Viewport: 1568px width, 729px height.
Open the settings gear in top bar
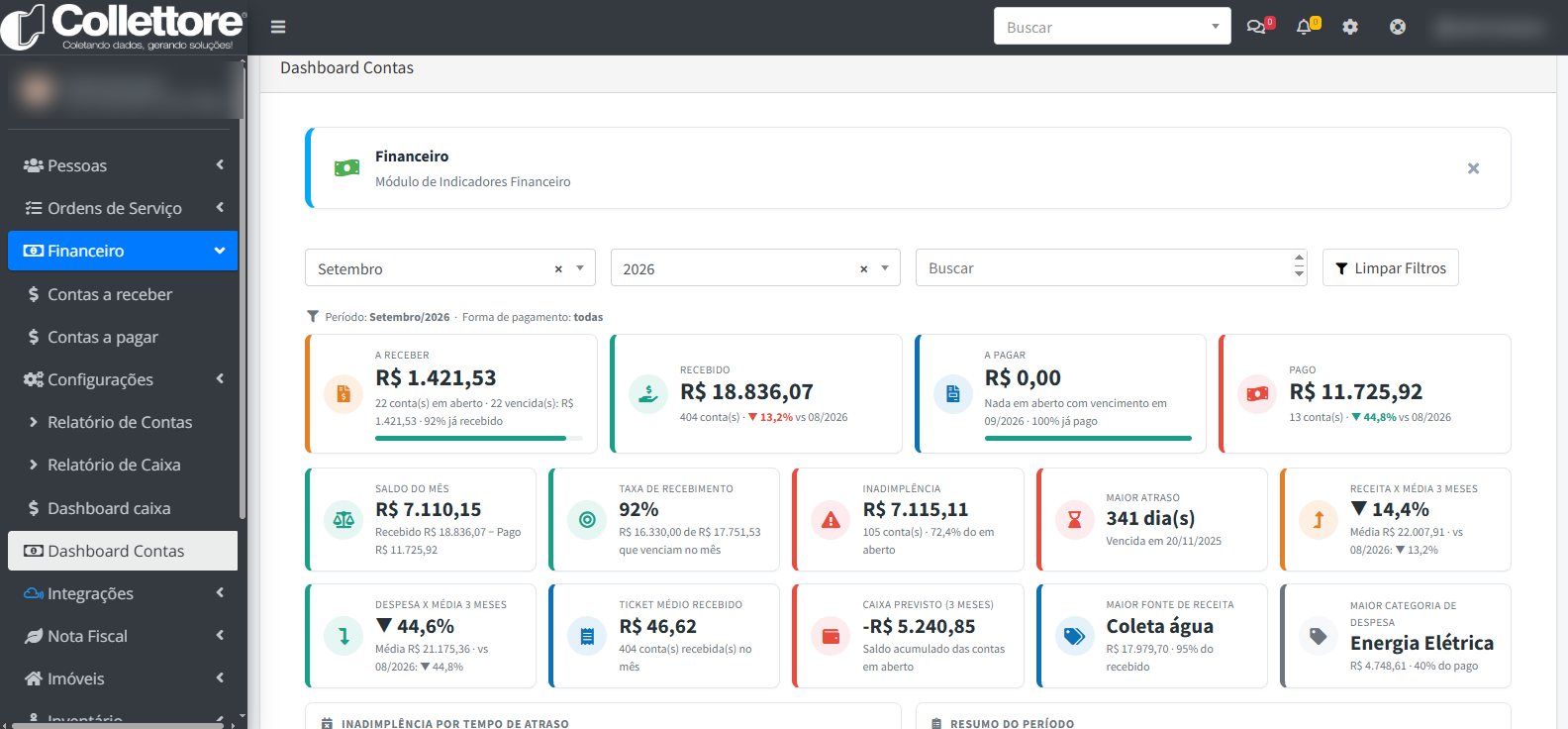(x=1350, y=27)
